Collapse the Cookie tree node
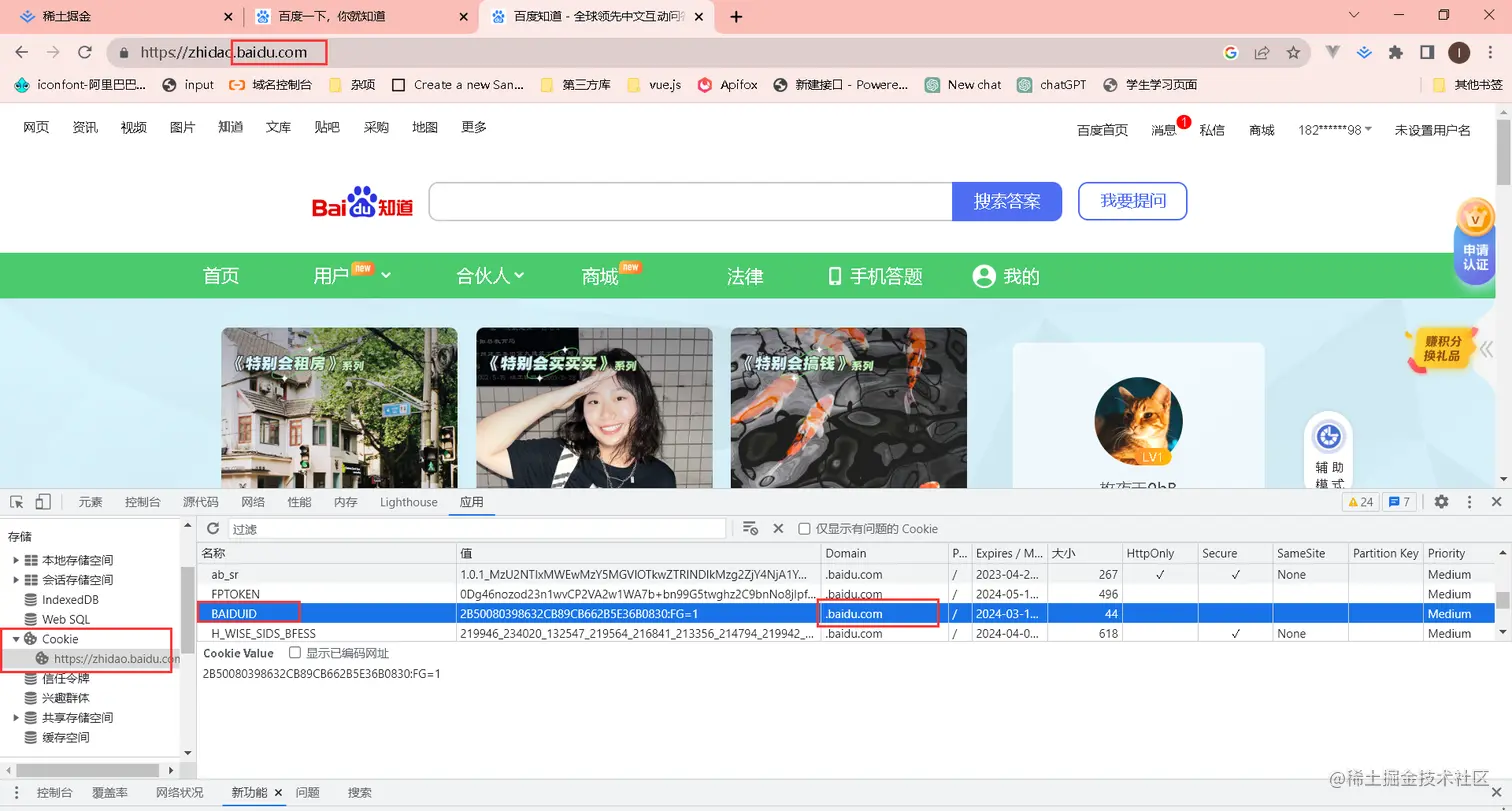Image resolution: width=1512 pixels, height=811 pixels. 16,639
